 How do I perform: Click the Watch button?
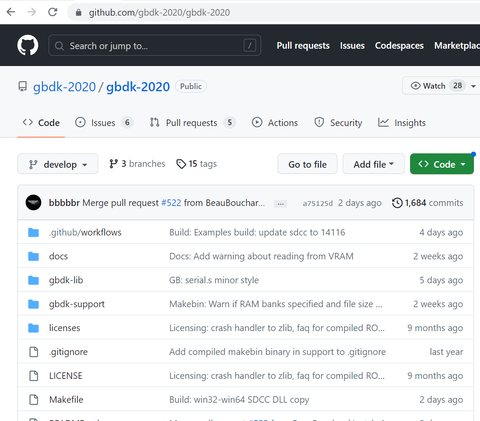[441, 86]
